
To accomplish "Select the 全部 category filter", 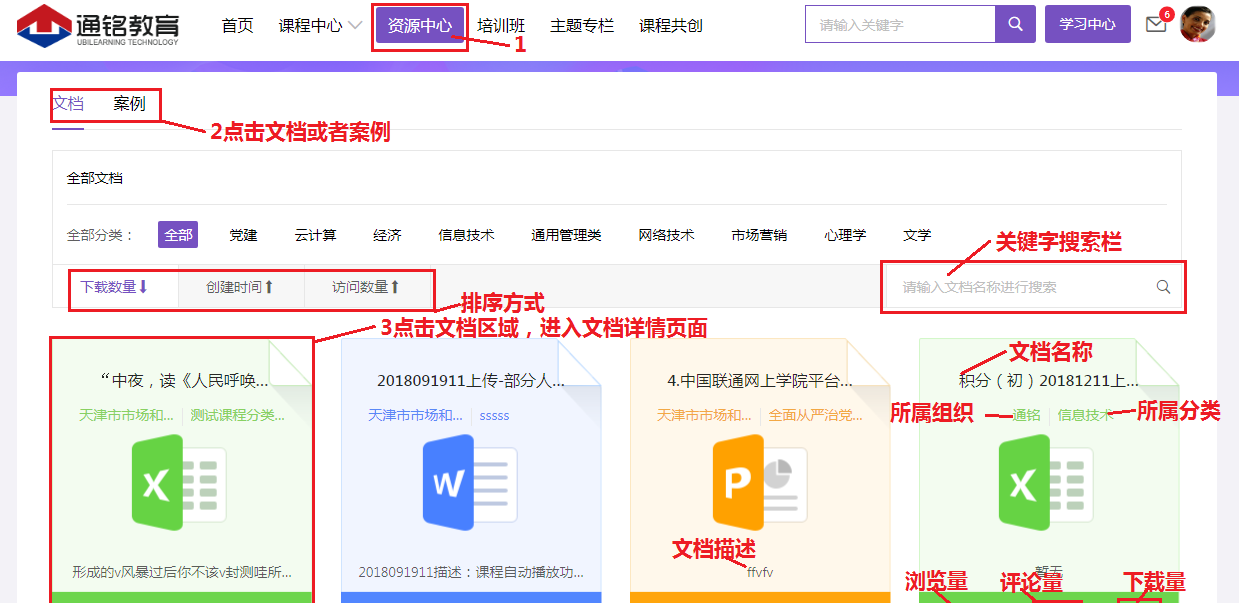I will coord(178,235).
